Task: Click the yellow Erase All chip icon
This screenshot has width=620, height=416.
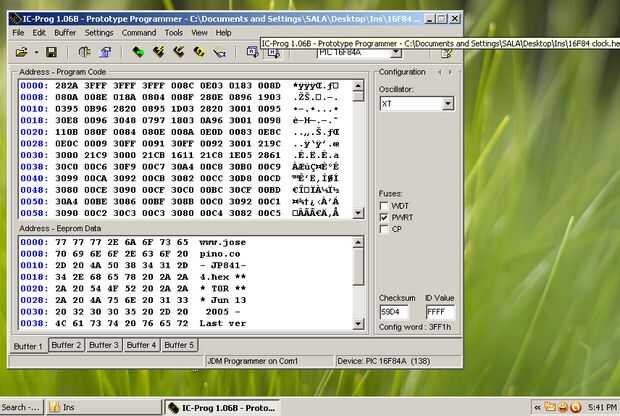Action: (199, 52)
